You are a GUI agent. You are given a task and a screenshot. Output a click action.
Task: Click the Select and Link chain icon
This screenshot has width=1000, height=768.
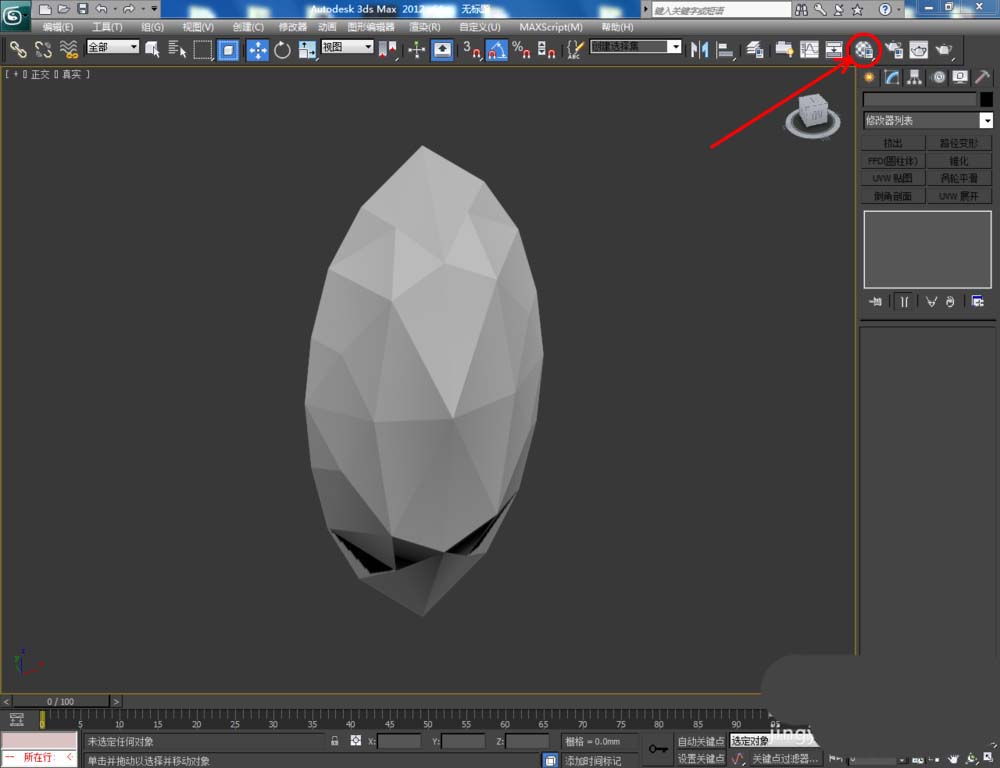tap(18, 49)
